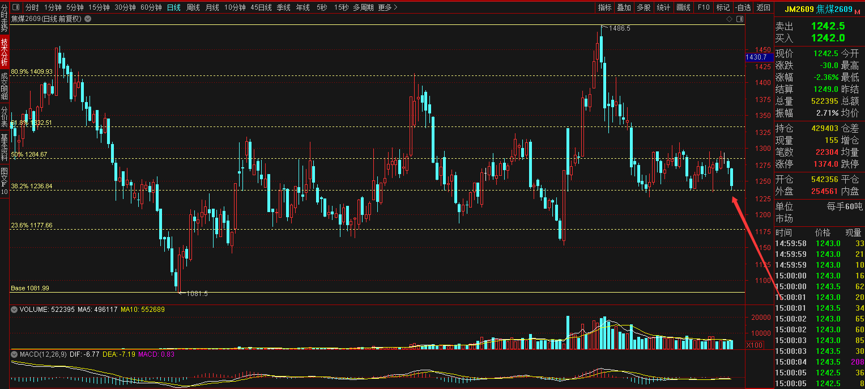Image resolution: width=865 pixels, height=389 pixels.
Task: Open the 多周期 multi-period view
Action: click(364, 7)
